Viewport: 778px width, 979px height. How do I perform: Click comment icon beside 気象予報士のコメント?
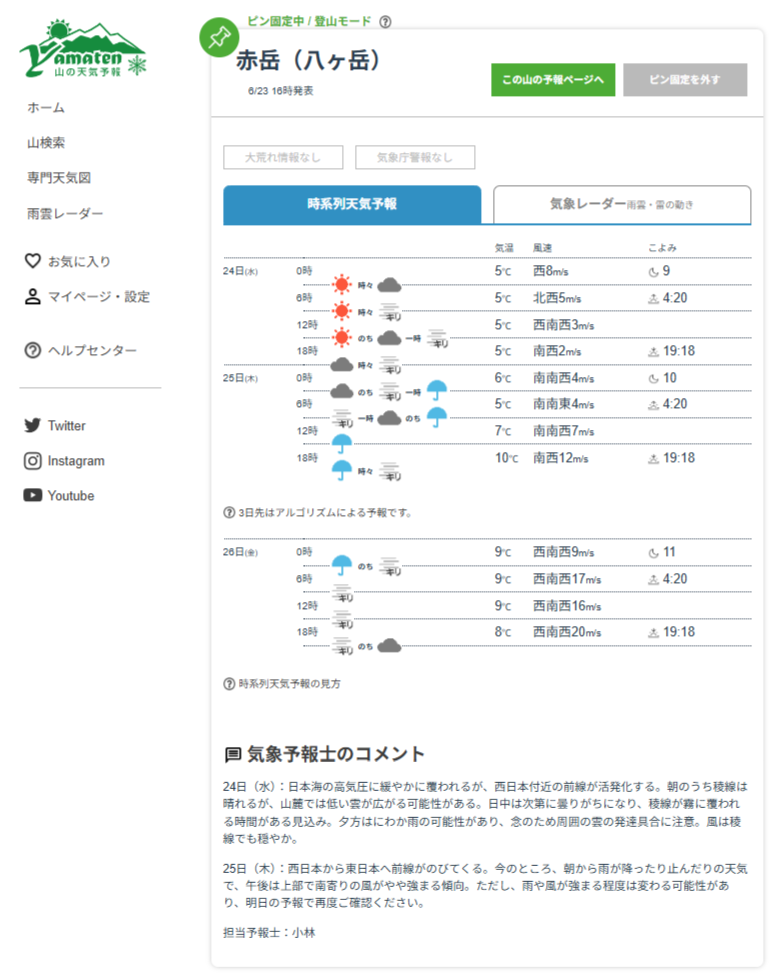point(233,754)
